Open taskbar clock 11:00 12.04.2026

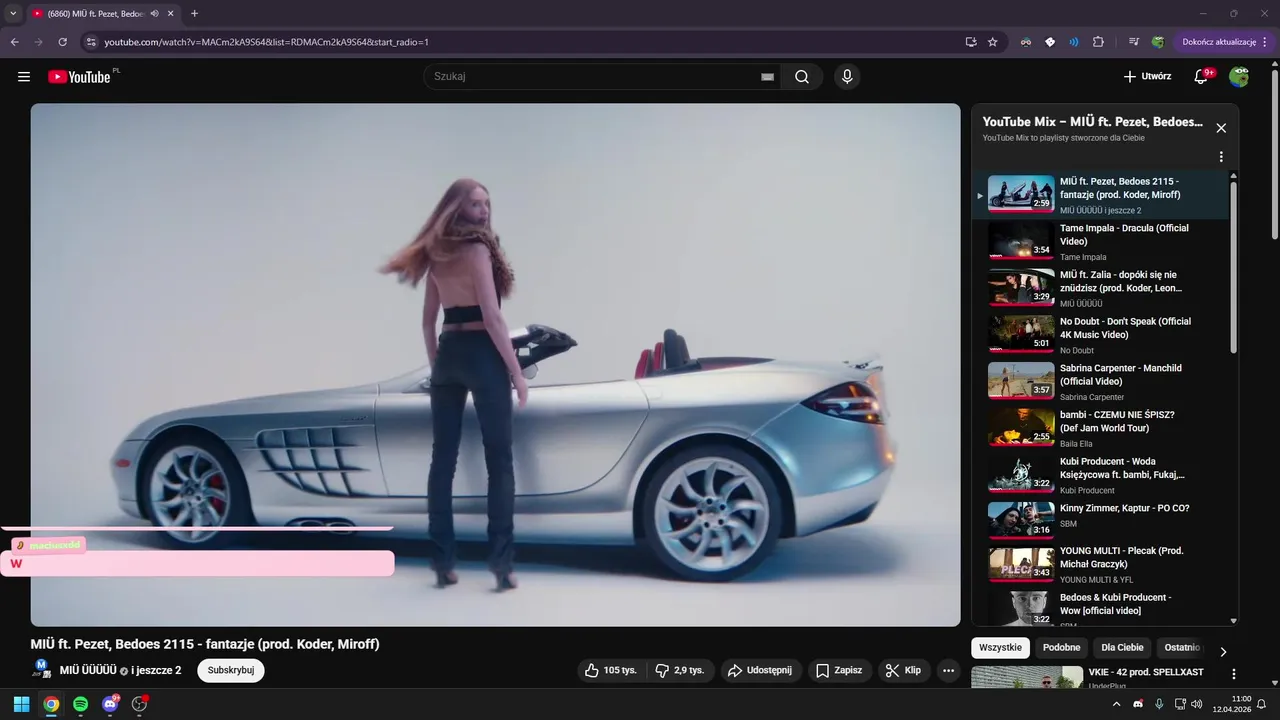[x=1231, y=704]
